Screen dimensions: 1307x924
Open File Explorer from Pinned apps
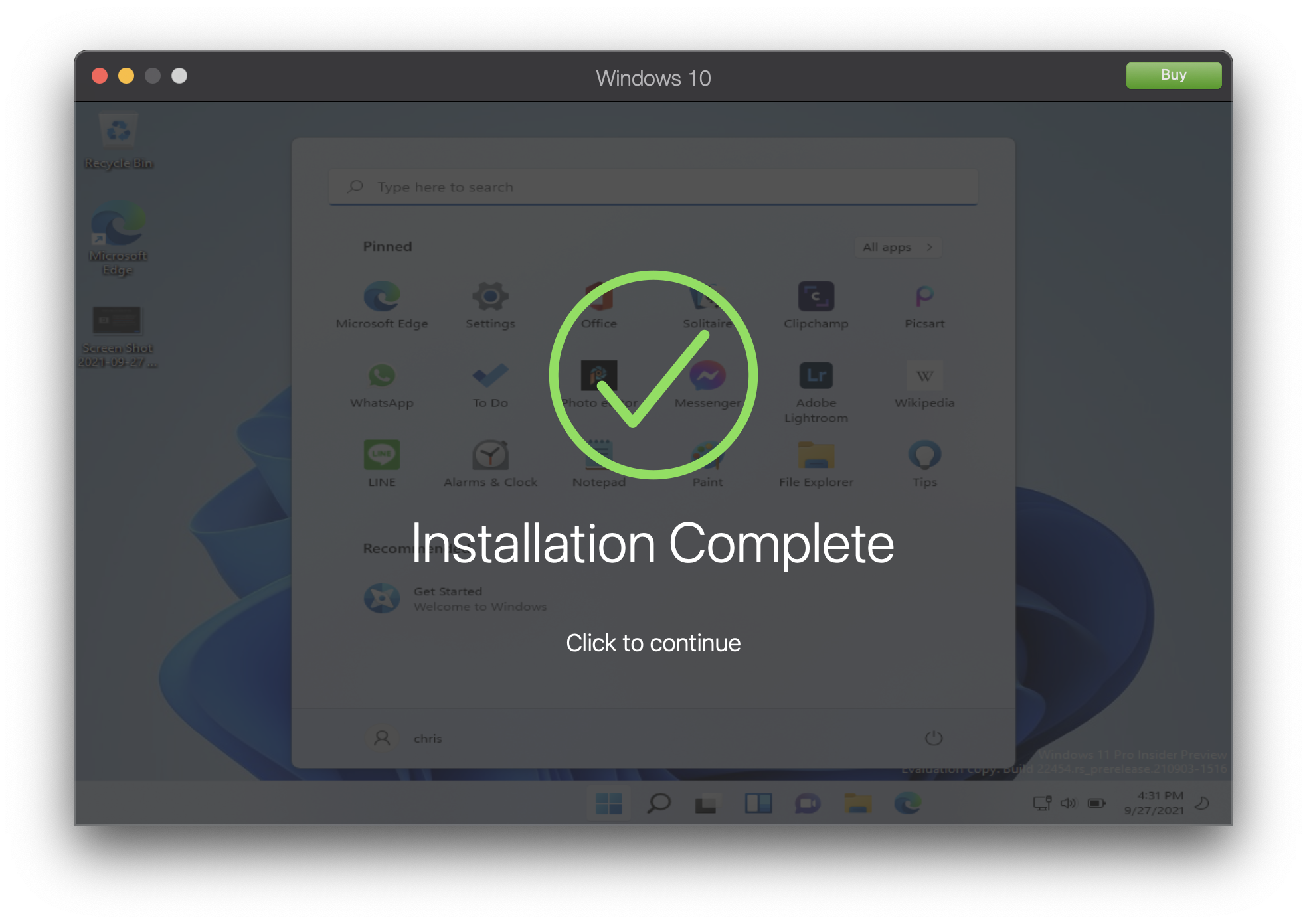coord(816,464)
